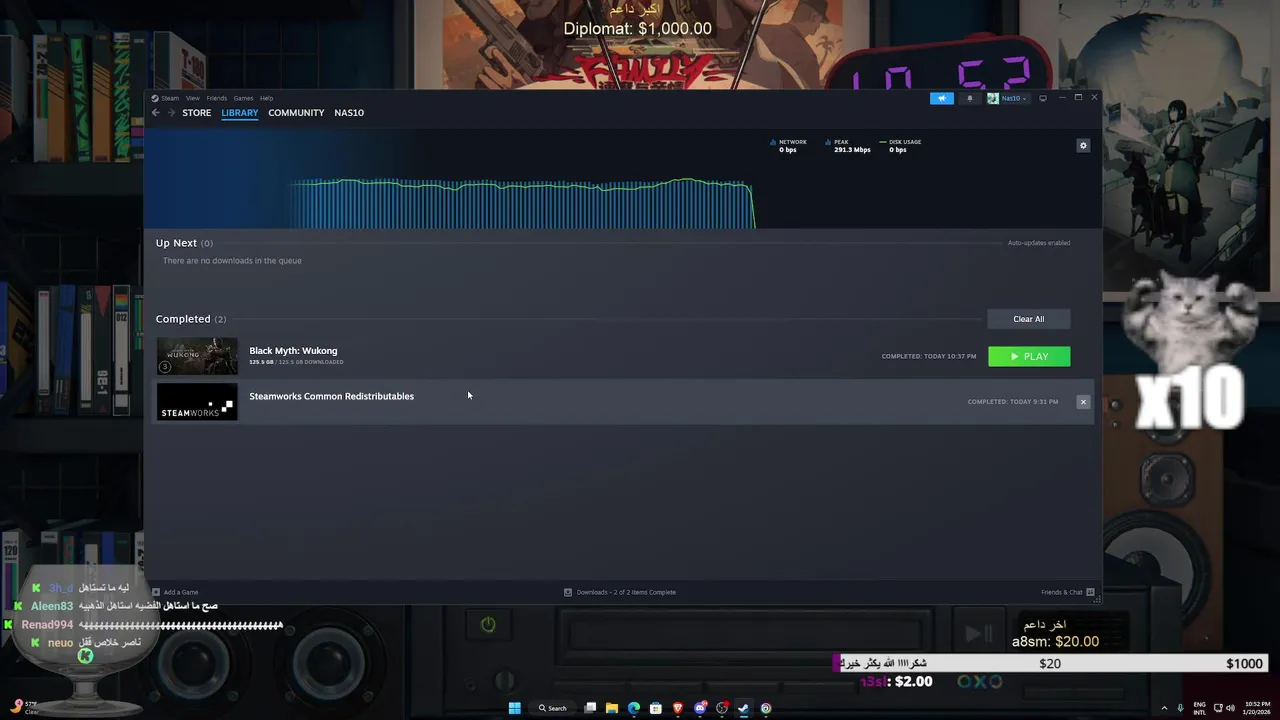Launch Microsoft Edge from taskbar
Viewport: 1280px width, 720px height.
coord(634,708)
